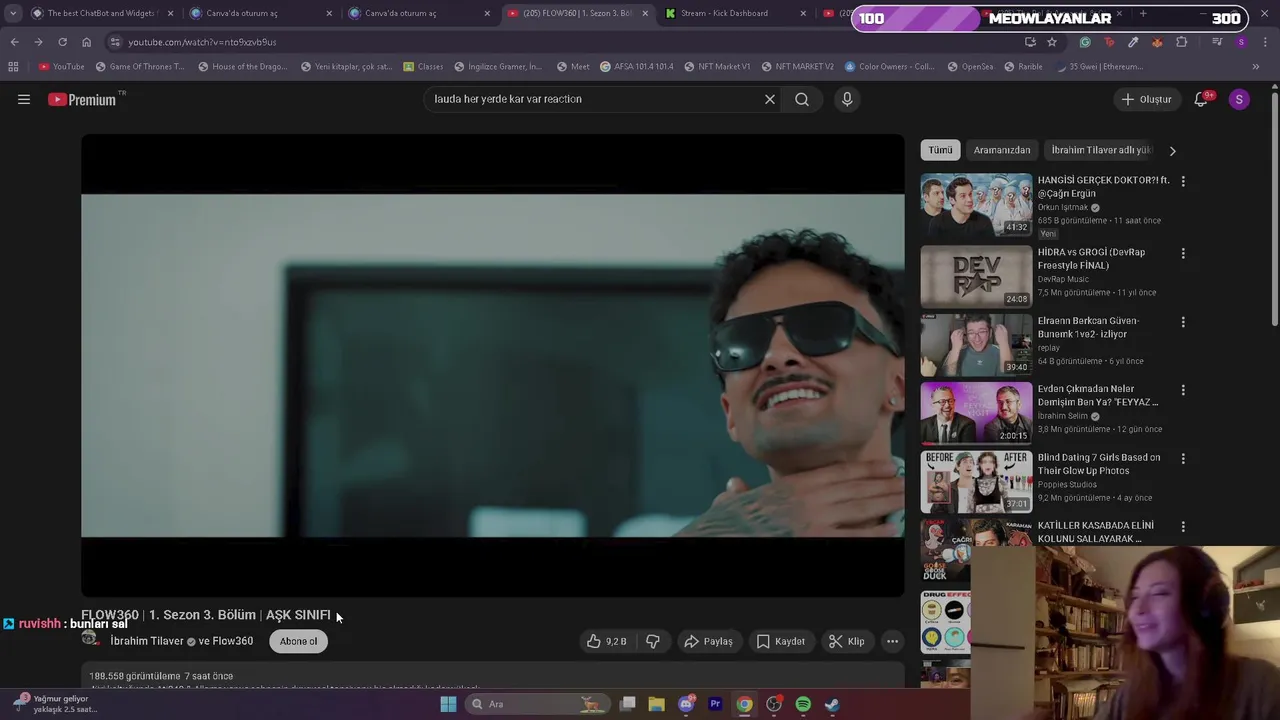
Task: Open options menu for Blind Dating video
Action: [1183, 459]
